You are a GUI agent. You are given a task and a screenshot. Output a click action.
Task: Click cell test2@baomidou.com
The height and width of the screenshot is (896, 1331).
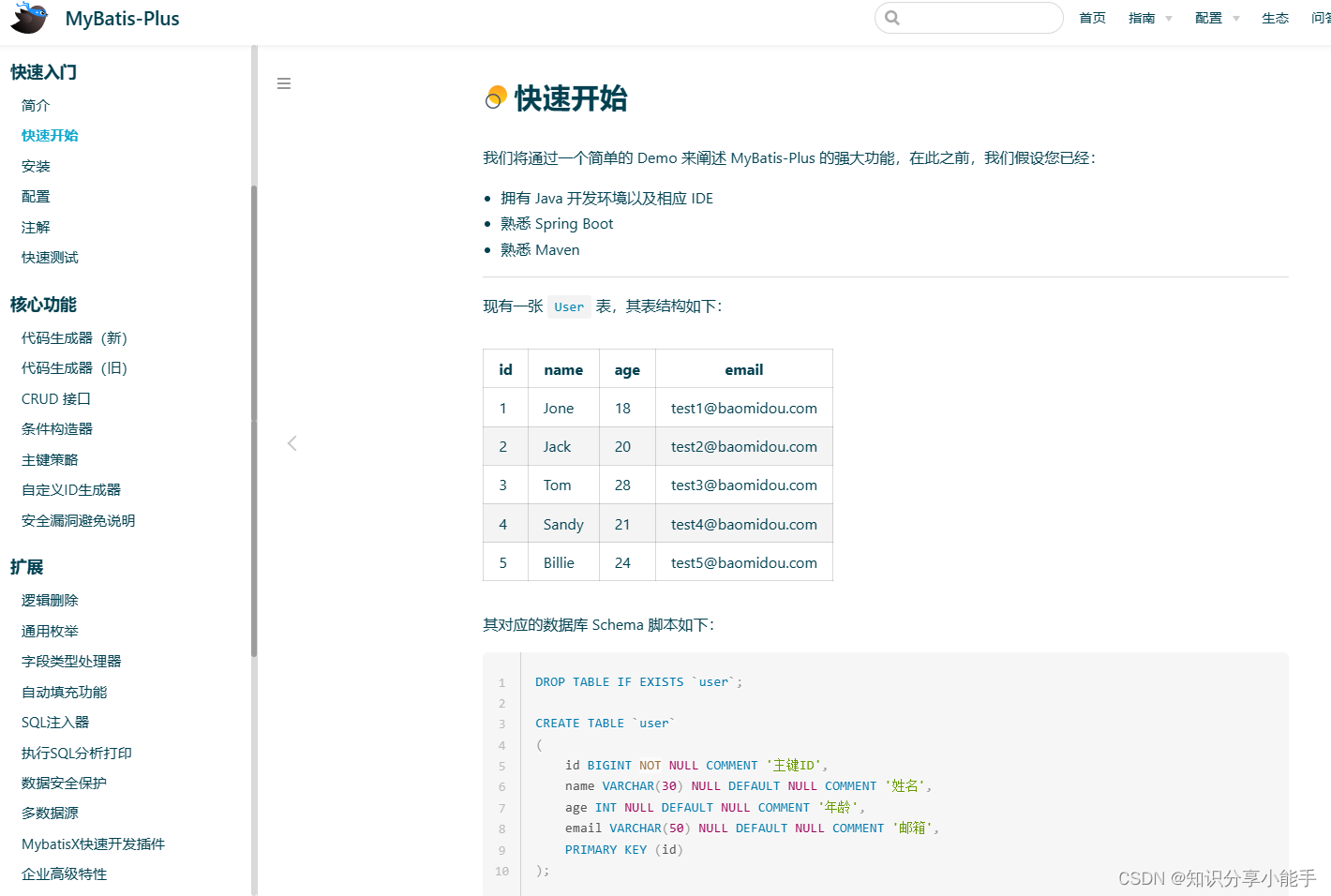coord(744,446)
